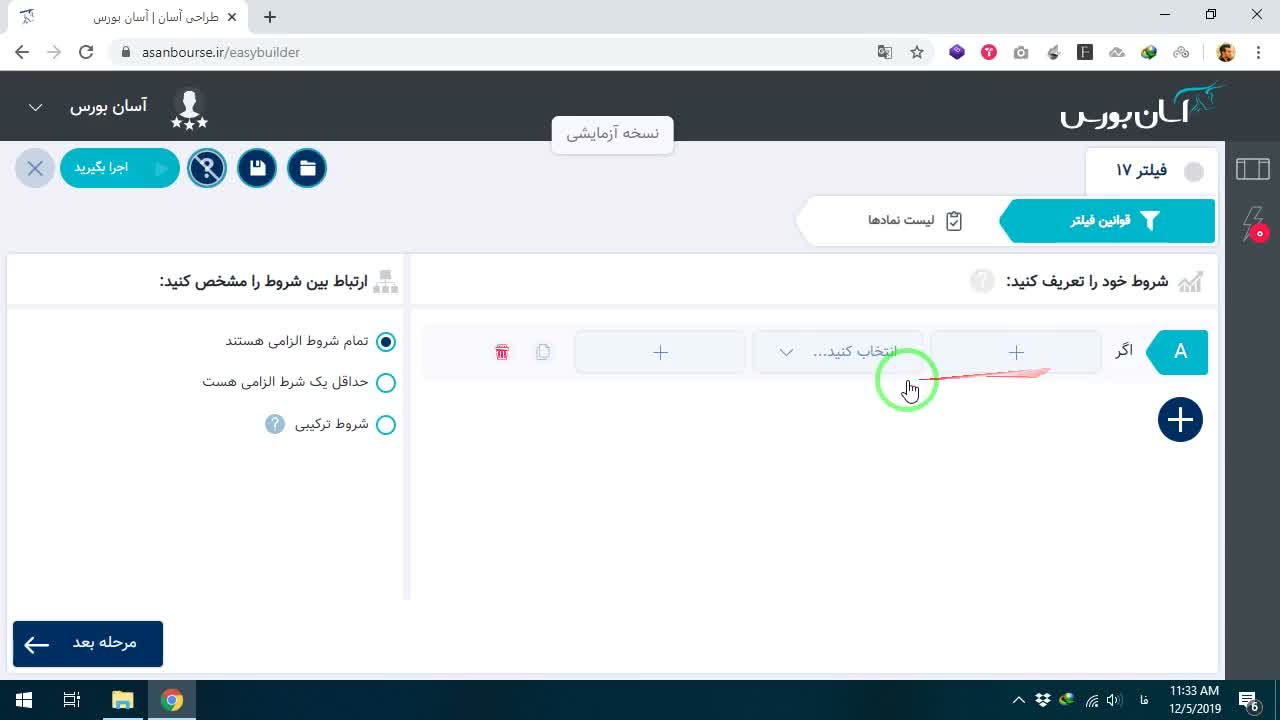Click the crossed-out help circle icon
The width and height of the screenshot is (1280, 720).
[x=207, y=168]
